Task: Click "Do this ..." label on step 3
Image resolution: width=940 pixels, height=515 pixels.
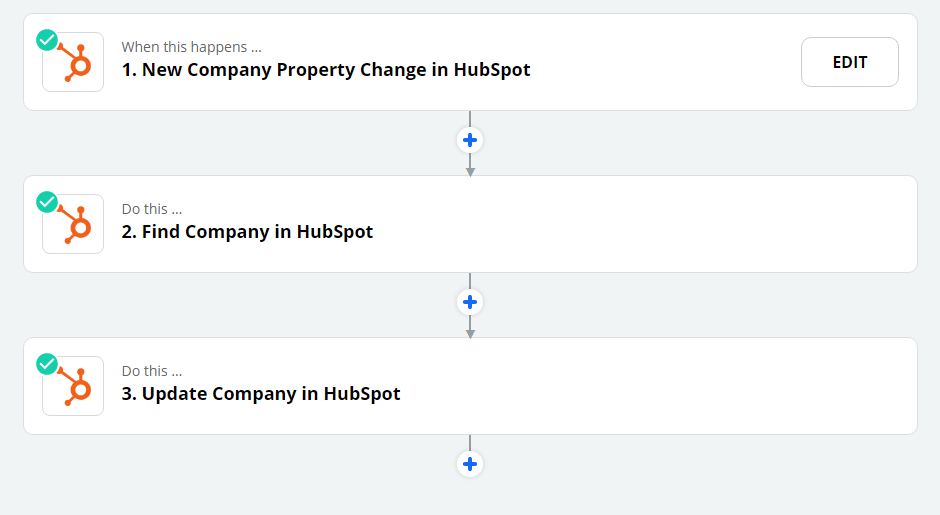Action: point(152,371)
